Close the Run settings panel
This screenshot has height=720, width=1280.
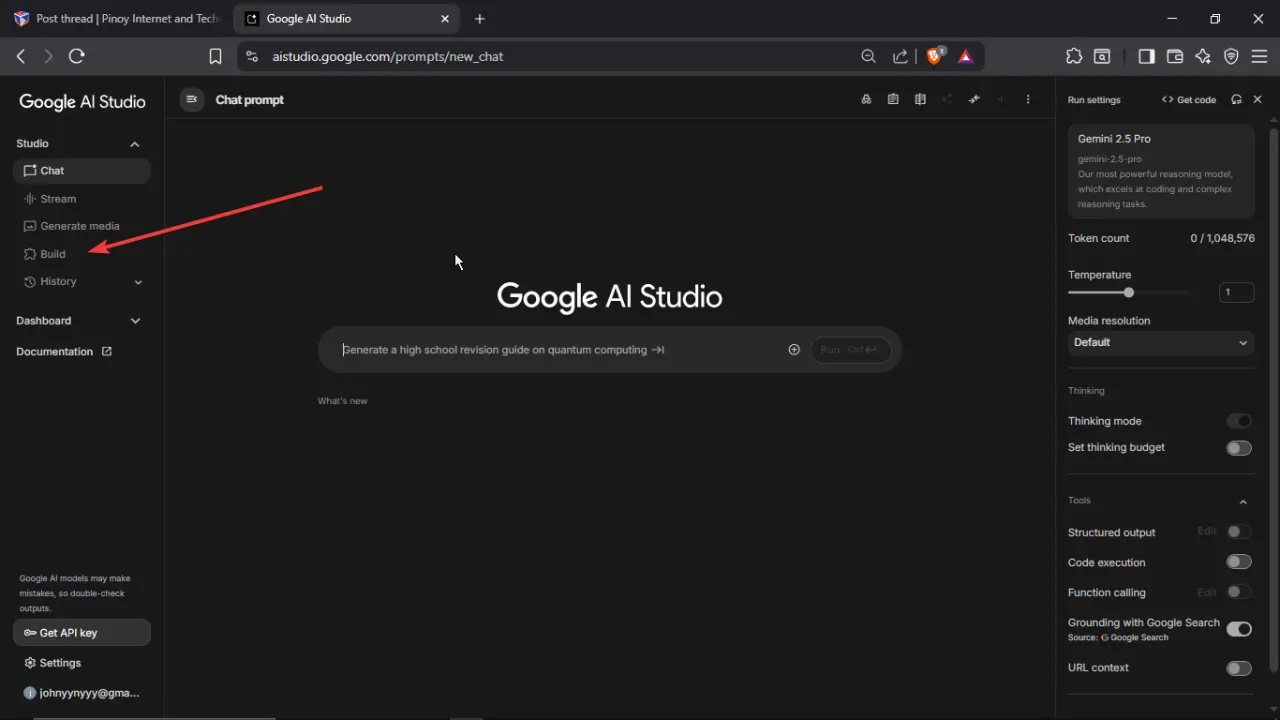coord(1258,99)
